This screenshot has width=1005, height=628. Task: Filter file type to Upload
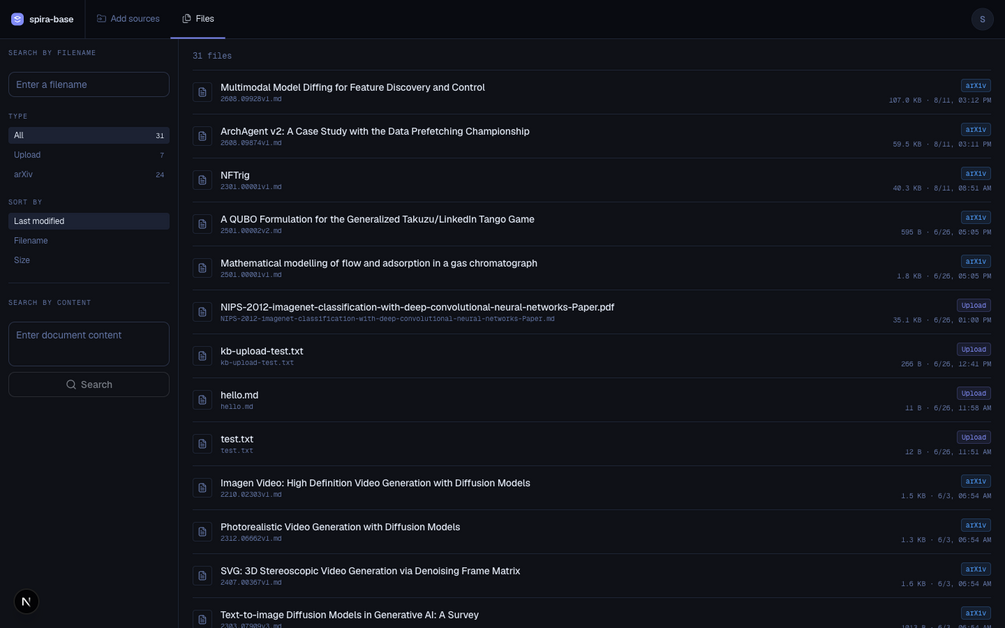[89, 155]
